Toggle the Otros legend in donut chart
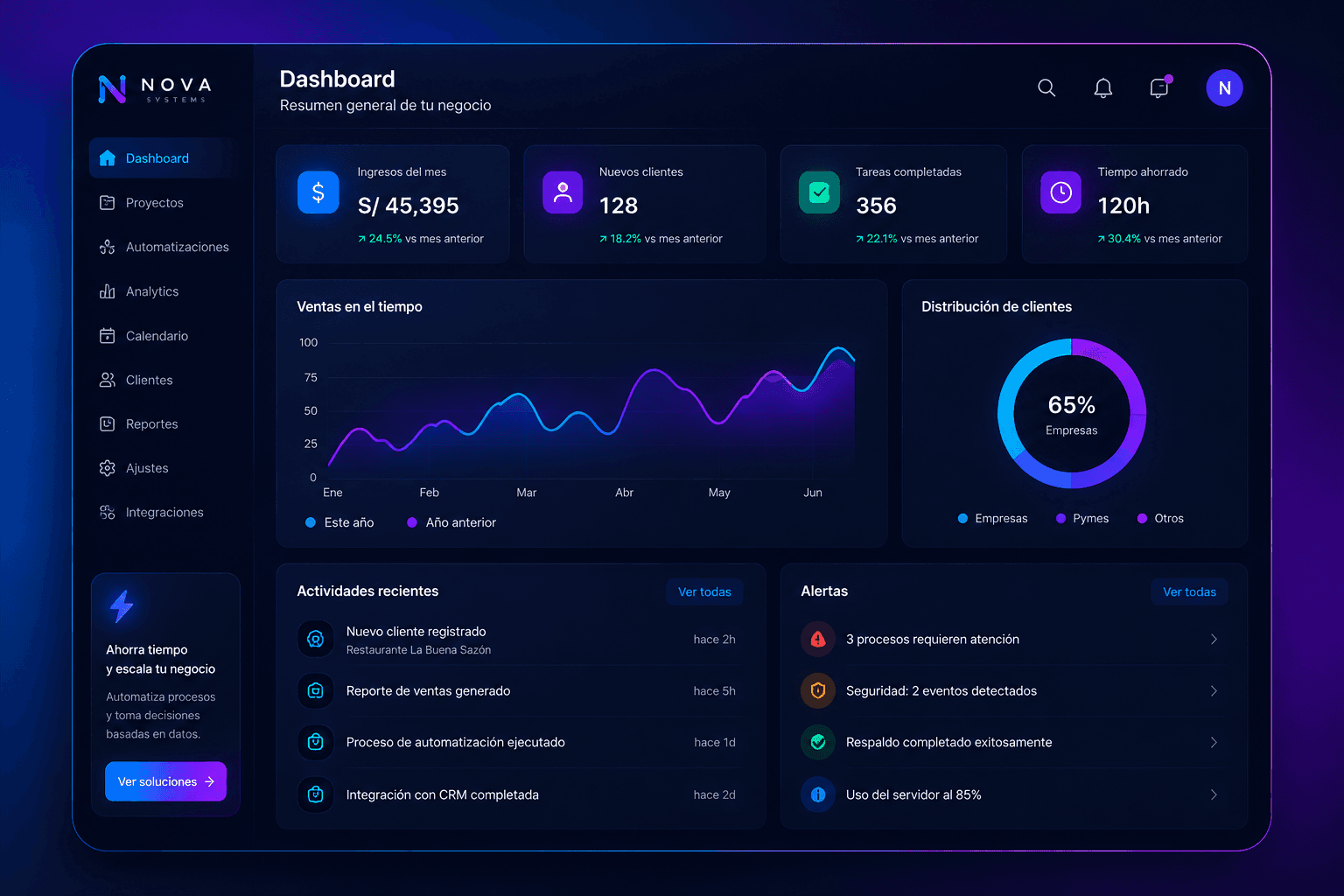The height and width of the screenshot is (896, 1344). click(1160, 519)
